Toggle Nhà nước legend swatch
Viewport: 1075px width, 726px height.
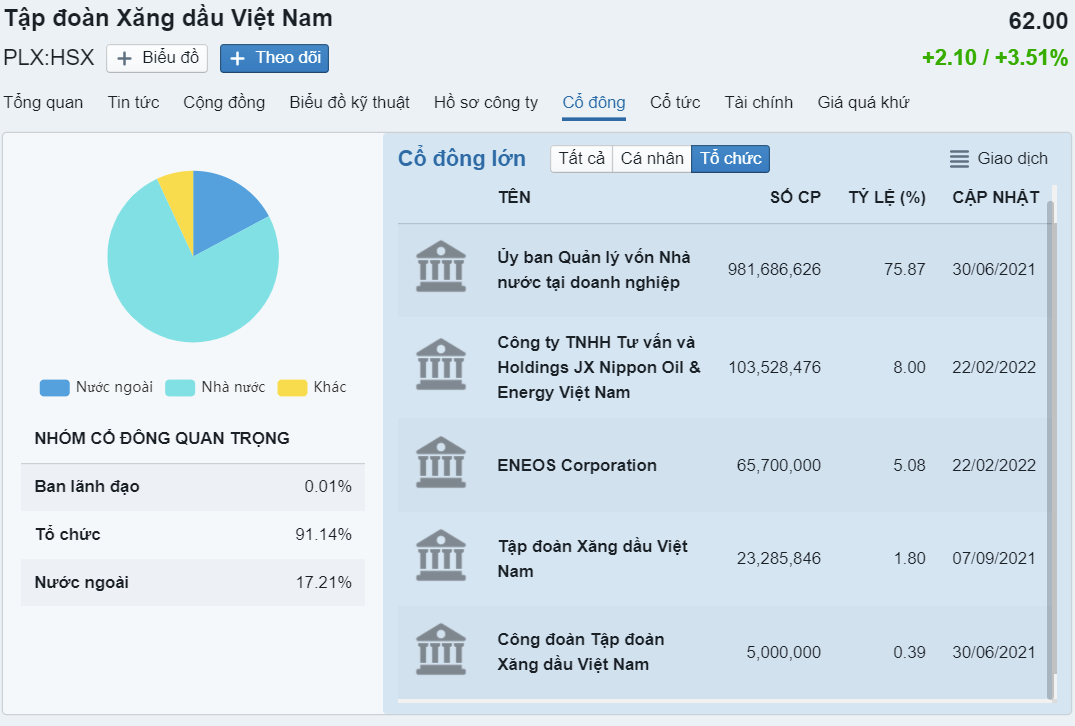pos(180,388)
